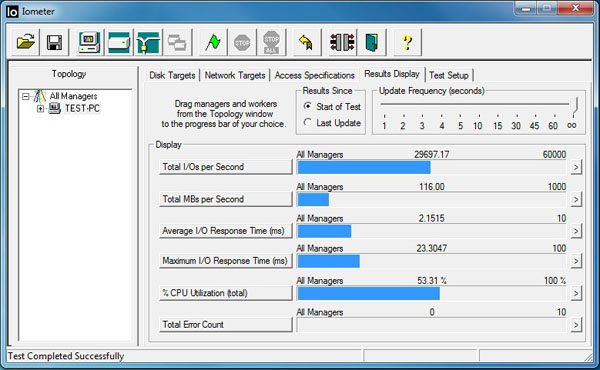Image resolution: width=600 pixels, height=370 pixels.
Task: Select All Managers in the Topology tree
Action: (x=73, y=96)
